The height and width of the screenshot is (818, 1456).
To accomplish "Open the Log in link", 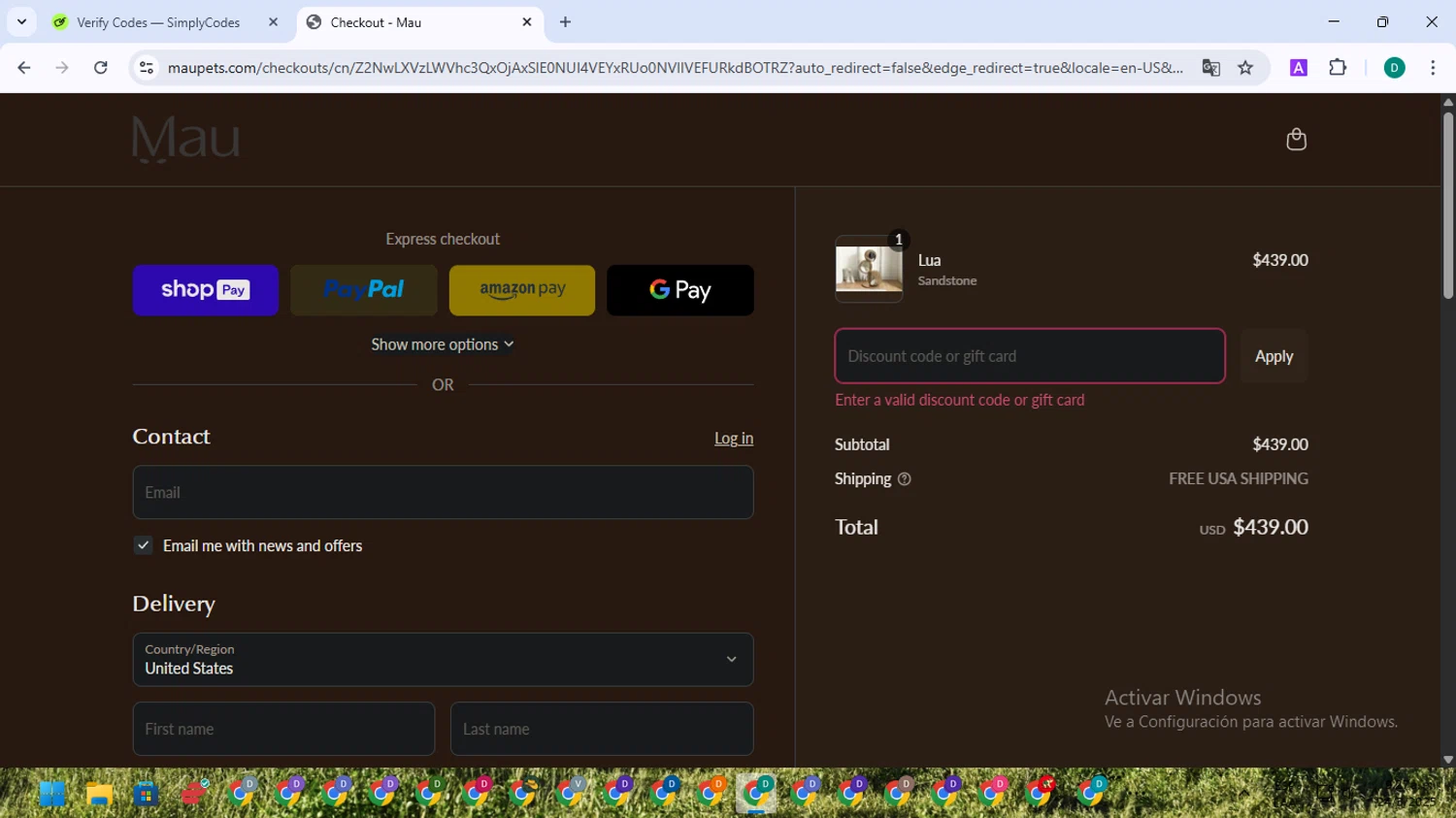I will [734, 439].
